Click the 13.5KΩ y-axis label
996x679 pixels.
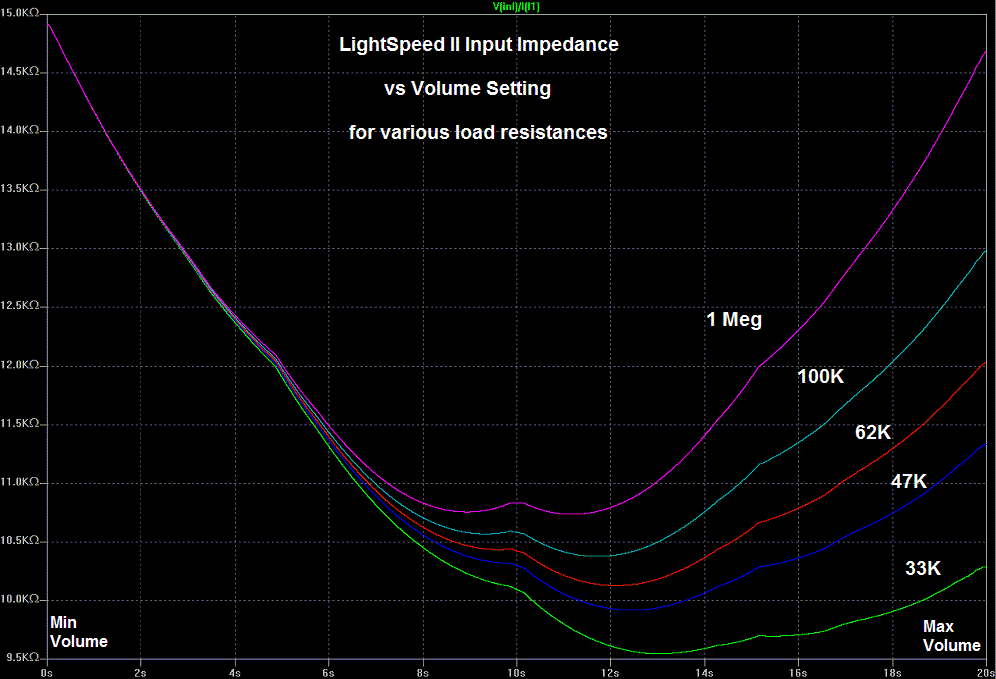click(20, 189)
